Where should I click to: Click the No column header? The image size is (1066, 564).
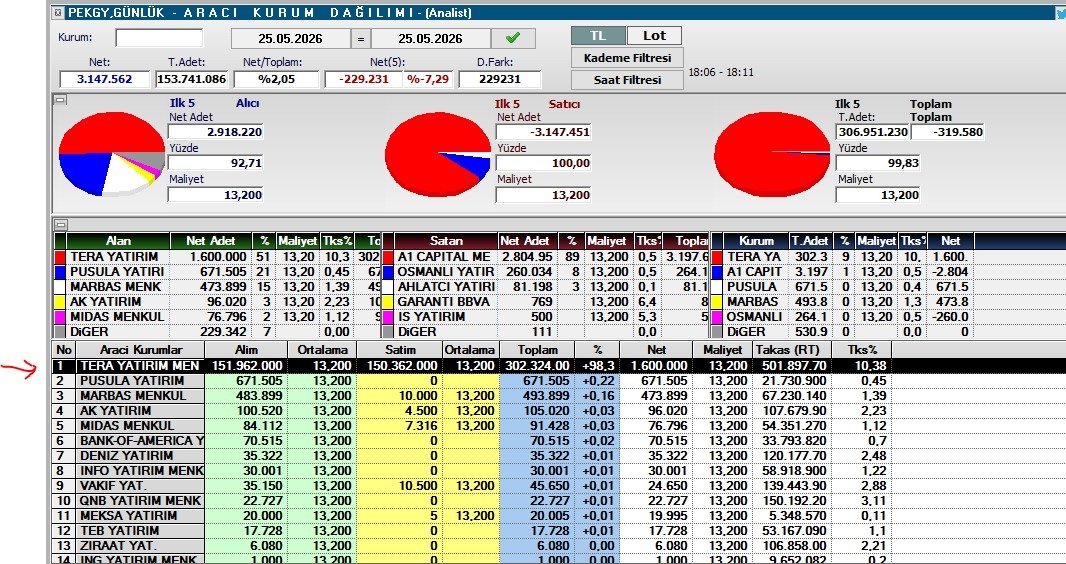click(x=64, y=350)
